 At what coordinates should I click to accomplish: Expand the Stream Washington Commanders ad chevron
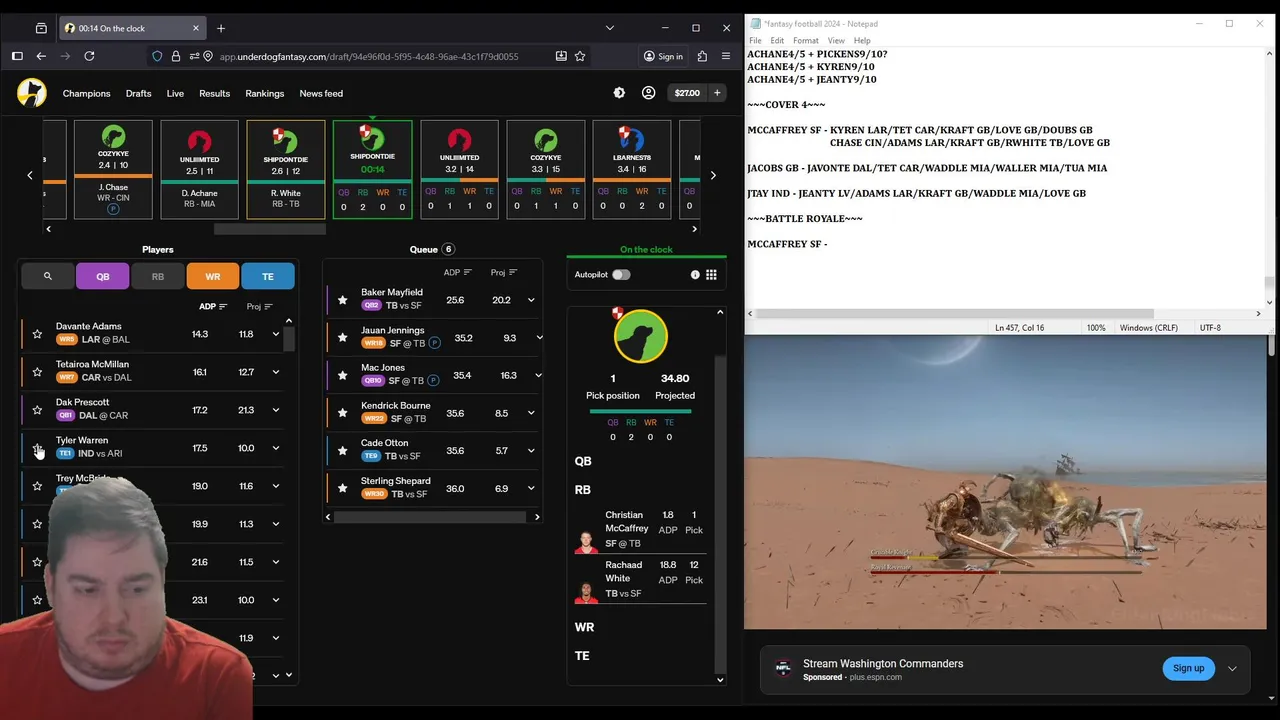[1232, 668]
